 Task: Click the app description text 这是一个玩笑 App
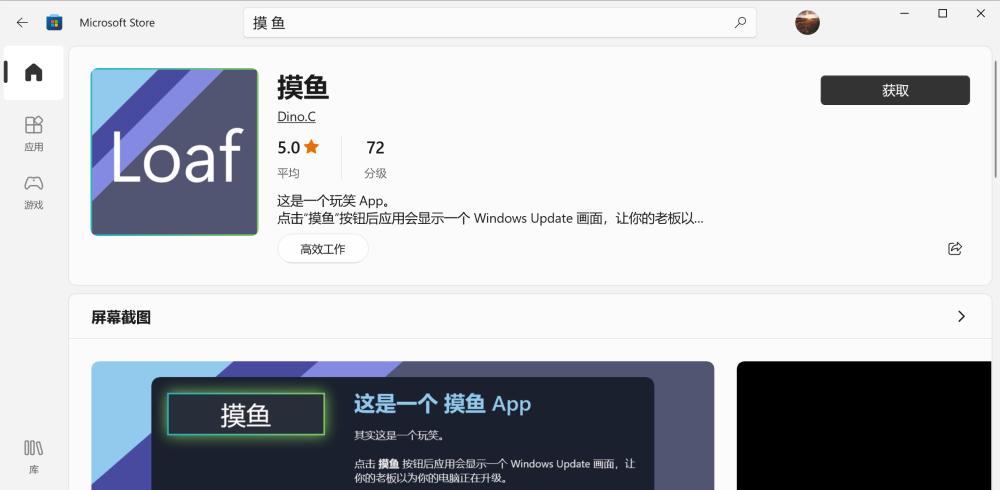tap(334, 201)
